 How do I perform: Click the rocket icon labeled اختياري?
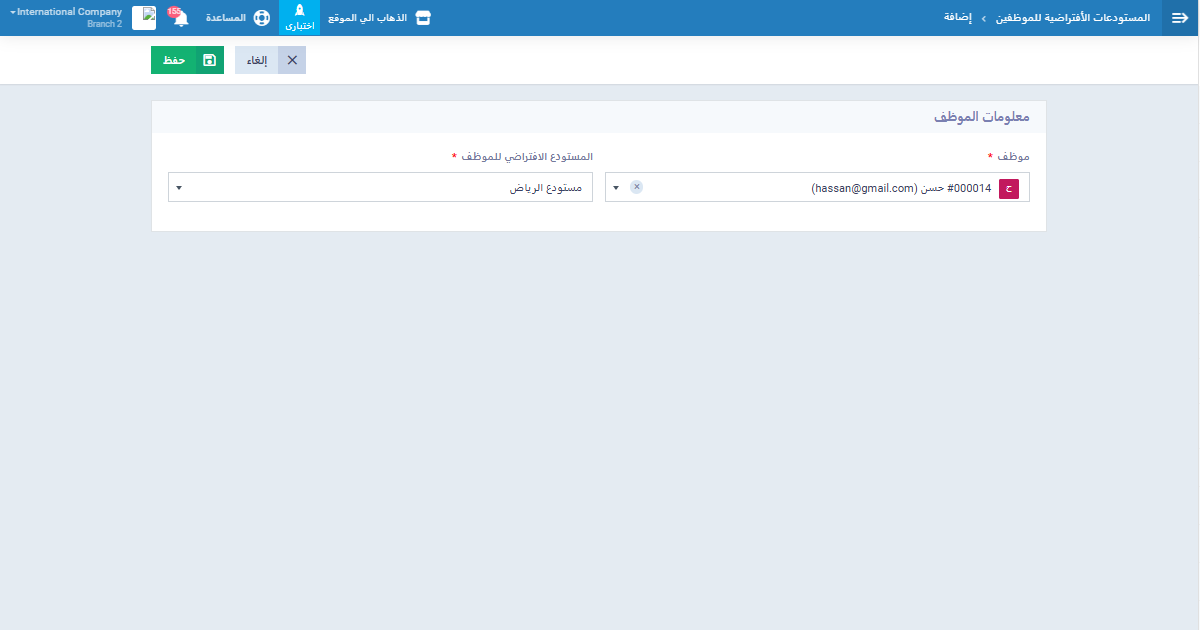299,11
